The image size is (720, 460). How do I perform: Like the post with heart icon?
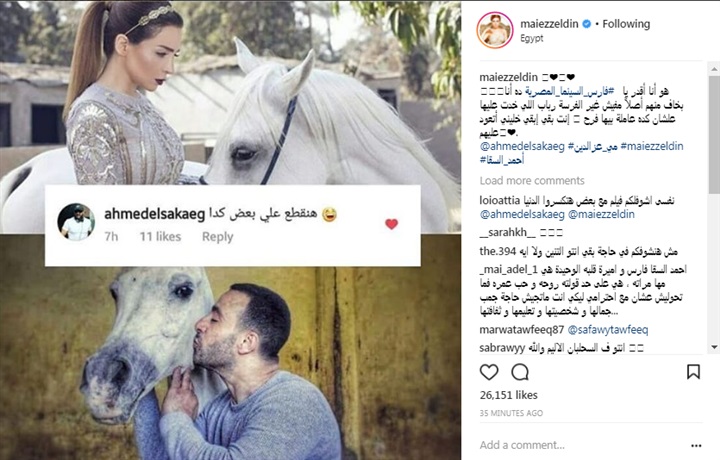pyautogui.click(x=489, y=372)
